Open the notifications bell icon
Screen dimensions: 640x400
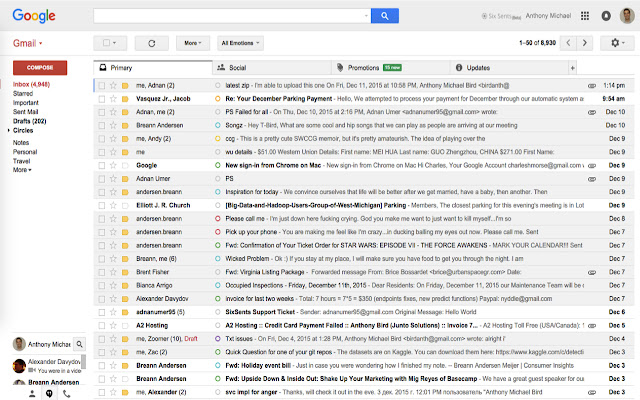click(606, 16)
